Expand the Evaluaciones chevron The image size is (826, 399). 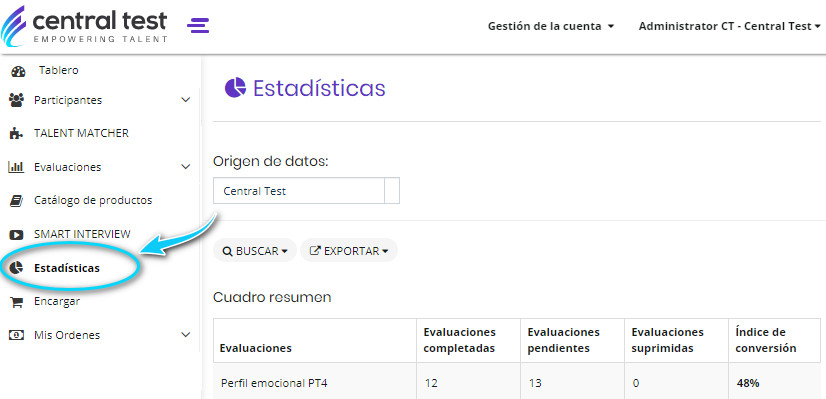pos(186,167)
